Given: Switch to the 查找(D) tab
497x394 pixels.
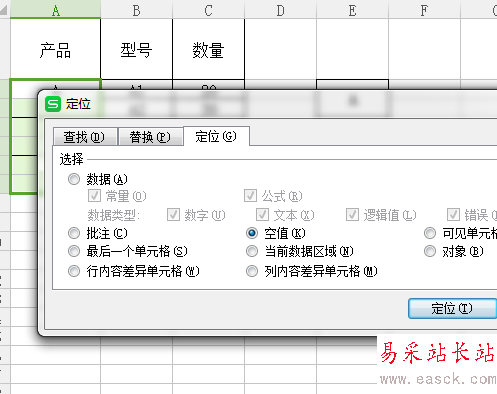Looking at the screenshot, I should [x=85, y=137].
